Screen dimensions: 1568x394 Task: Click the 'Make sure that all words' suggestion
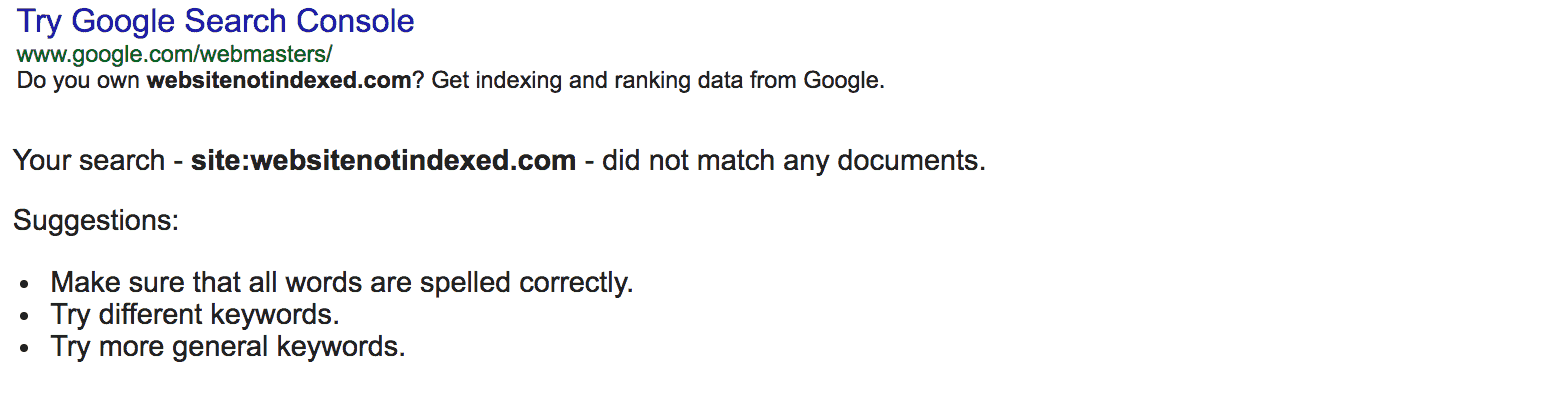pyautogui.click(x=342, y=283)
